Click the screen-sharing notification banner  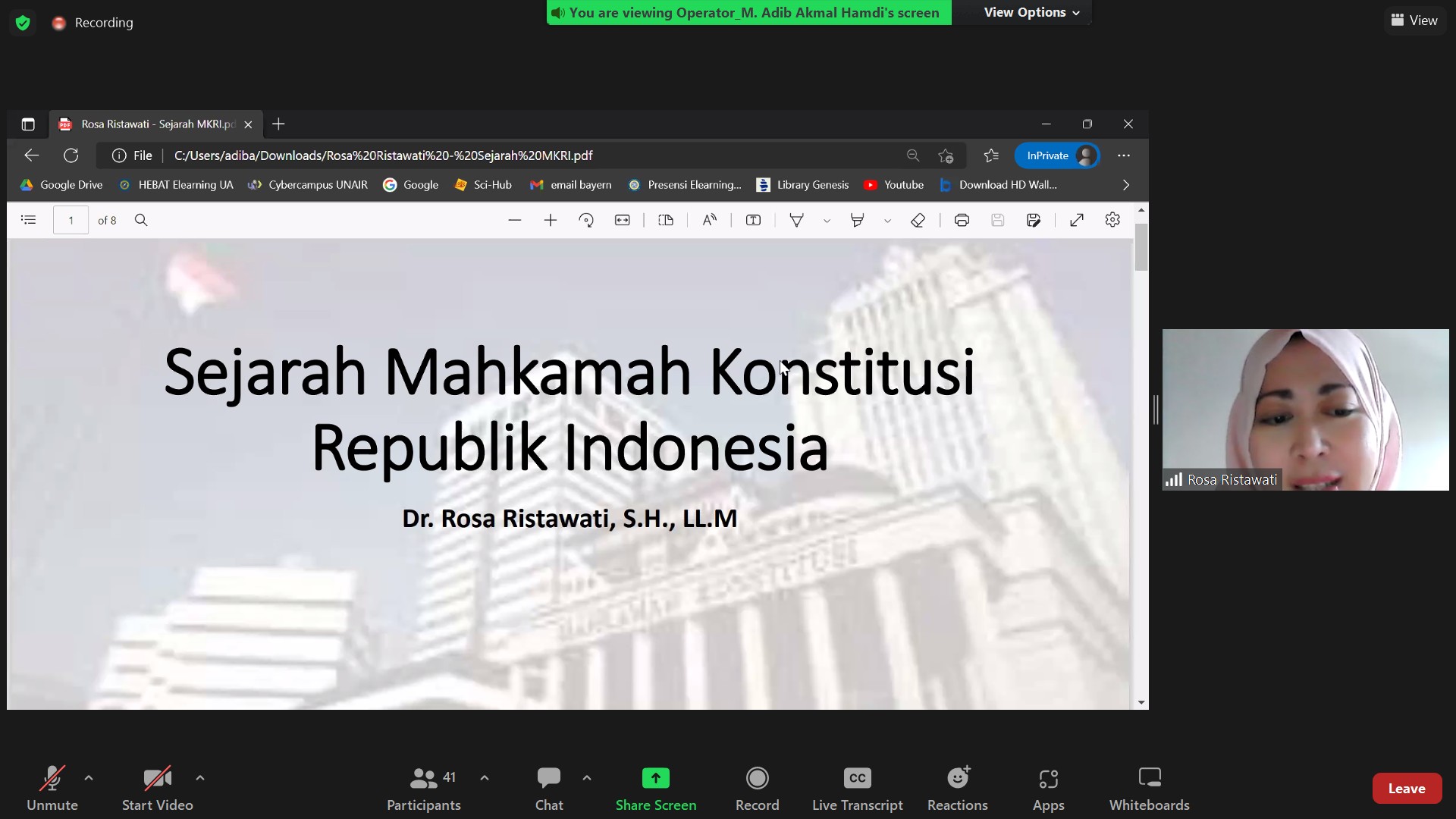(x=748, y=12)
